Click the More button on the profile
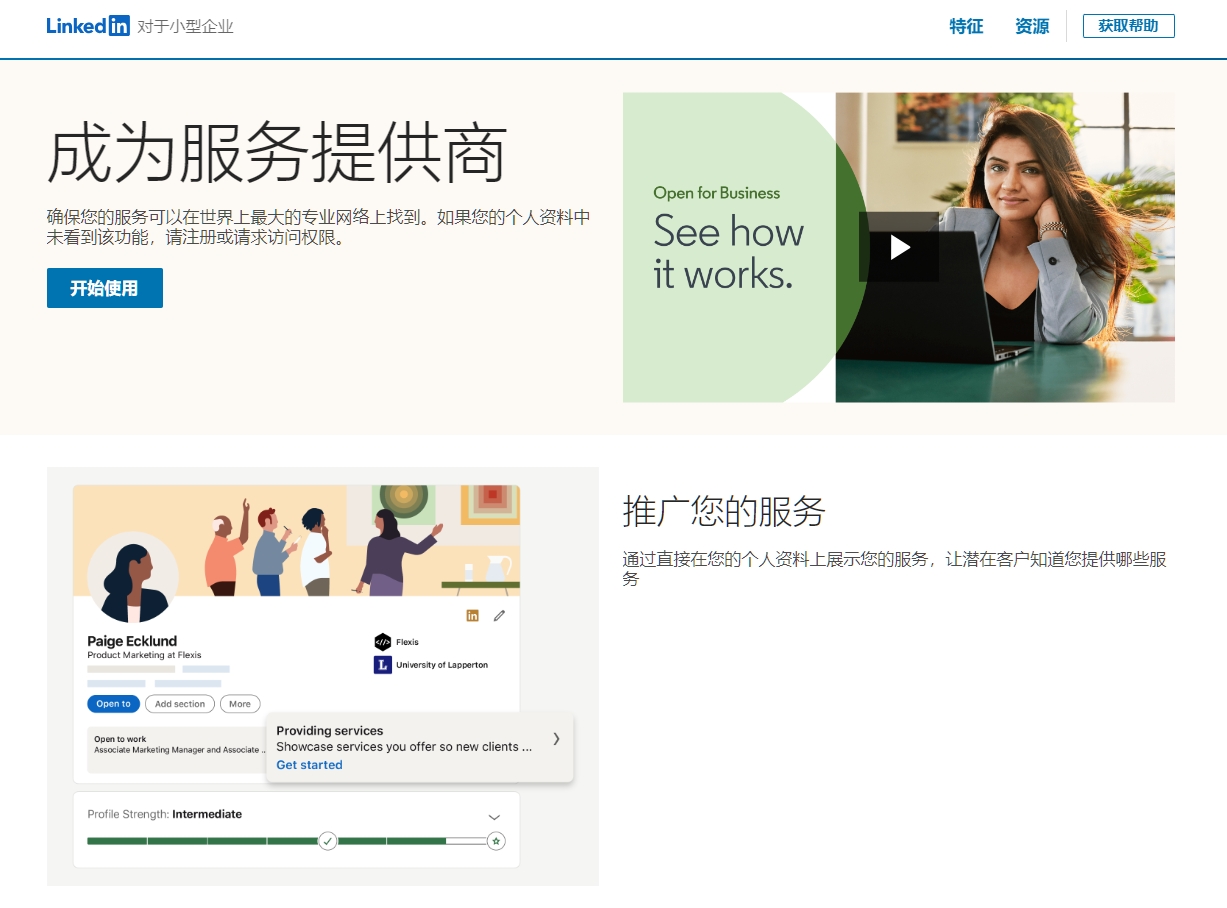The width and height of the screenshot is (1227, 908). click(240, 704)
